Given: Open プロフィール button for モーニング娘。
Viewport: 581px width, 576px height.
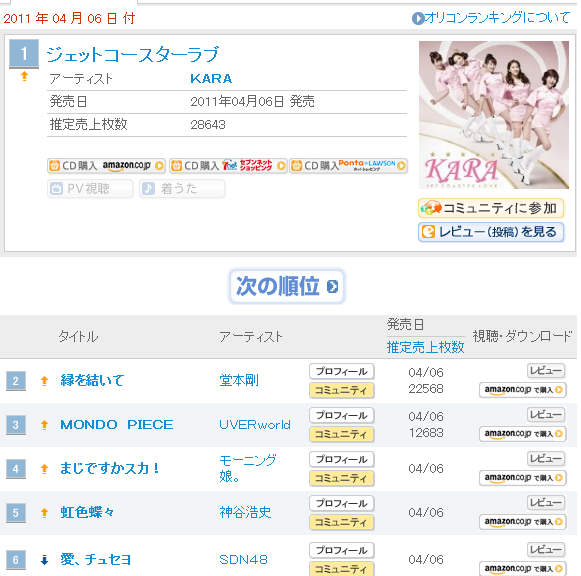Looking at the screenshot, I should click(x=342, y=459).
